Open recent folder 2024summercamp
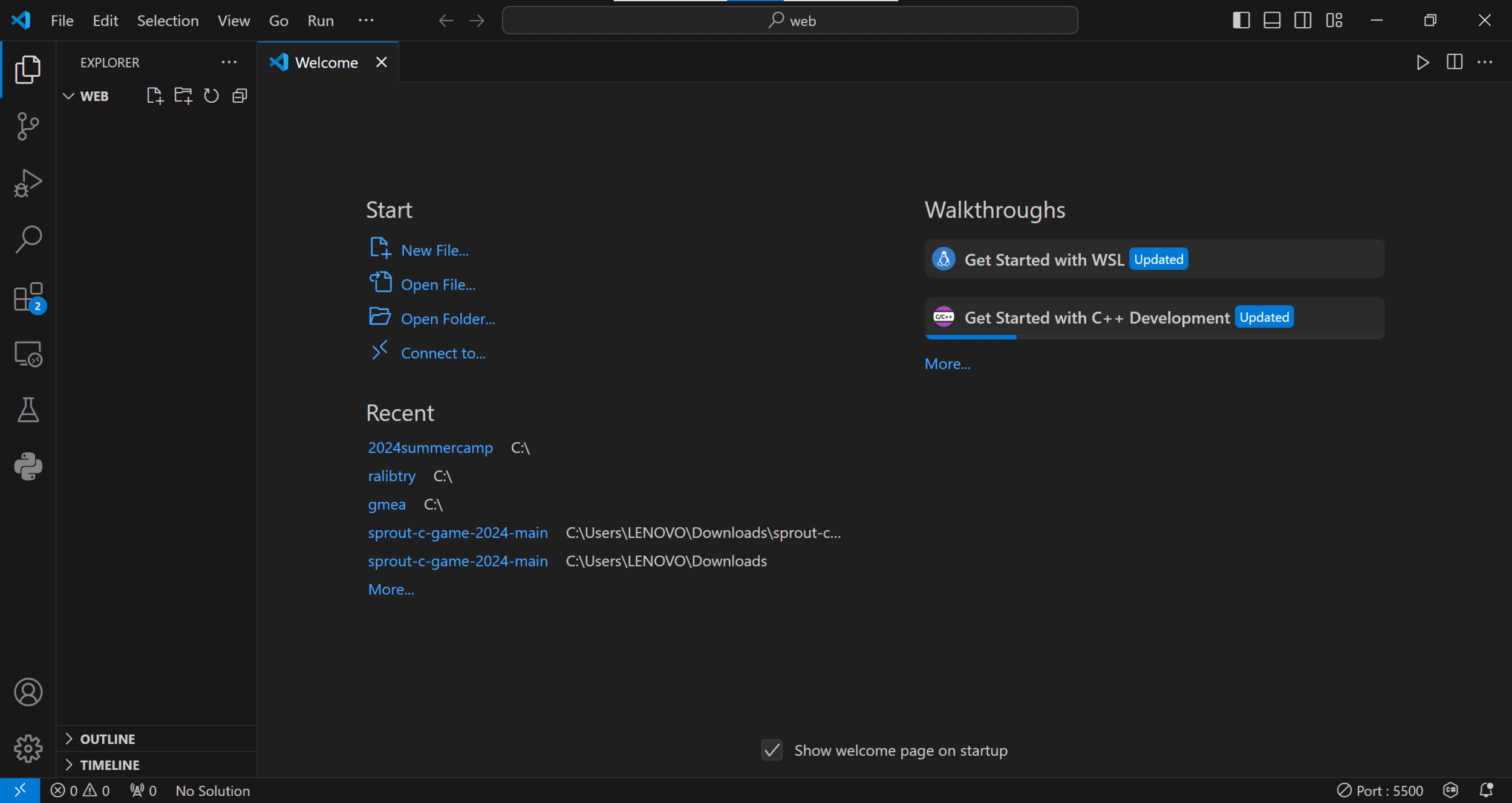Viewport: 1512px width, 803px height. click(x=430, y=448)
